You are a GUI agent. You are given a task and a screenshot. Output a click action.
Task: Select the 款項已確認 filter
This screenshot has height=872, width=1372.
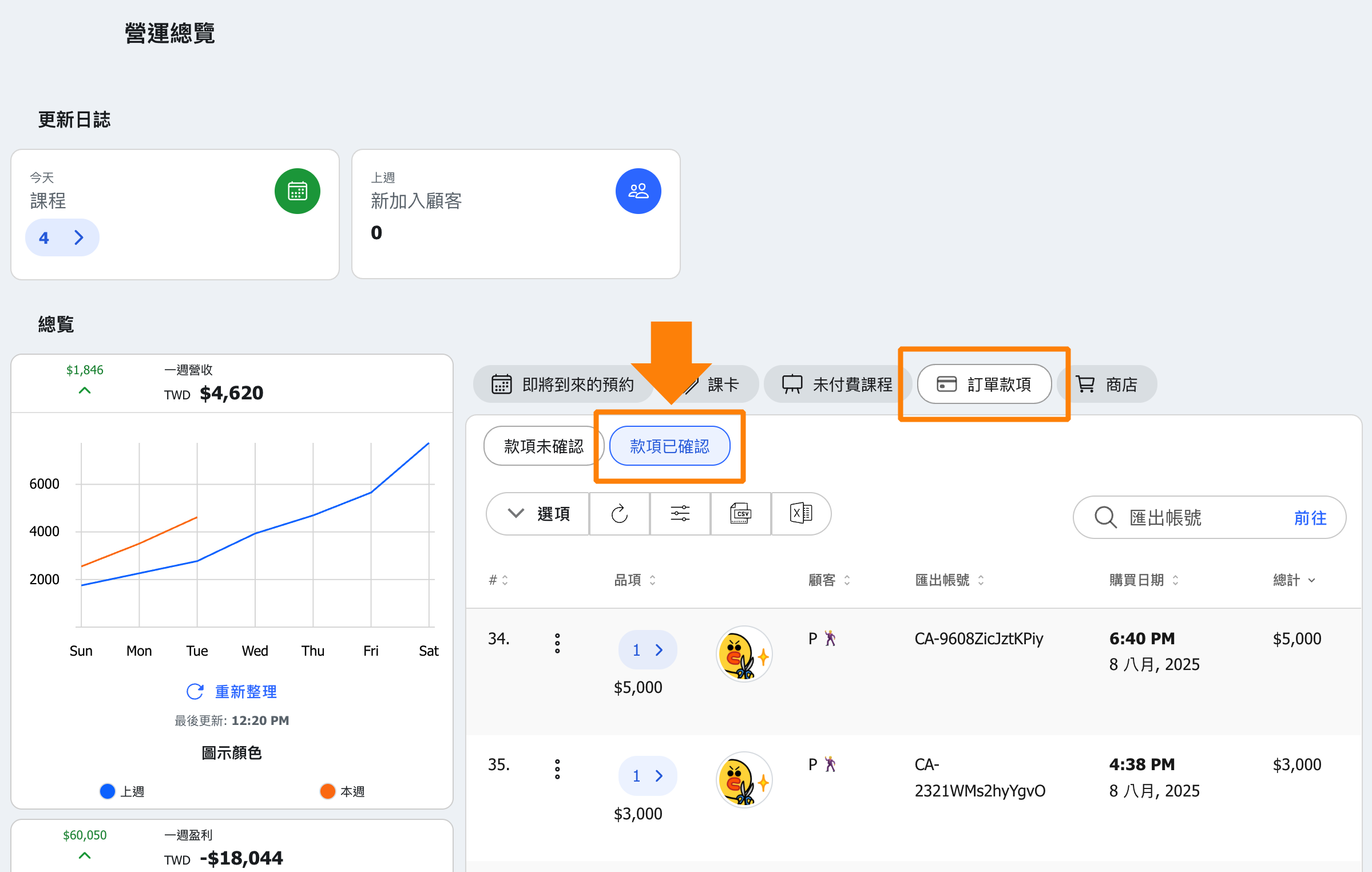669,446
